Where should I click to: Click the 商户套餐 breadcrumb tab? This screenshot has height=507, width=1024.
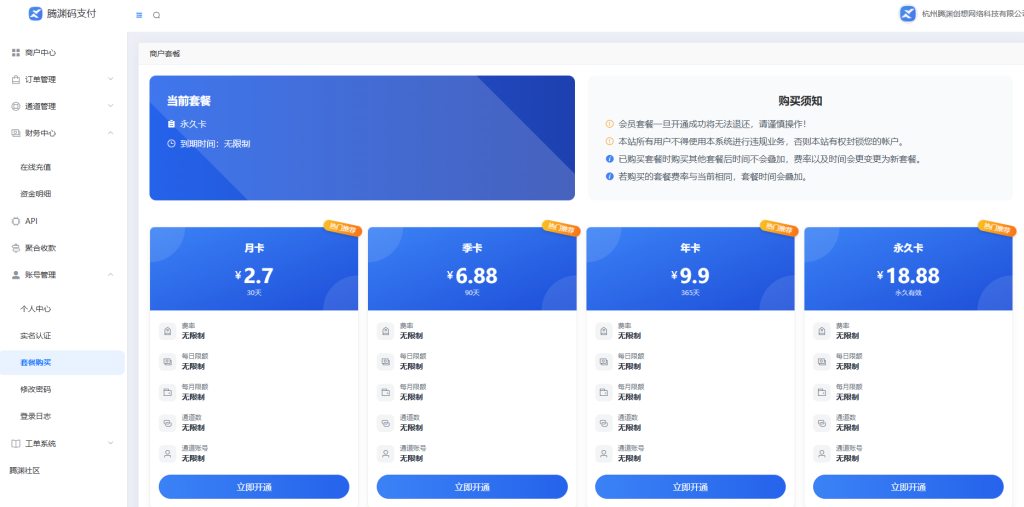[x=165, y=54]
